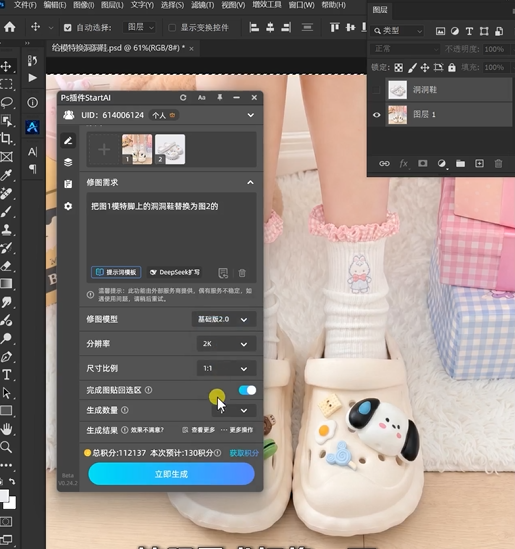Enable the 显示变换控件 checkbox

pyautogui.click(x=172, y=28)
